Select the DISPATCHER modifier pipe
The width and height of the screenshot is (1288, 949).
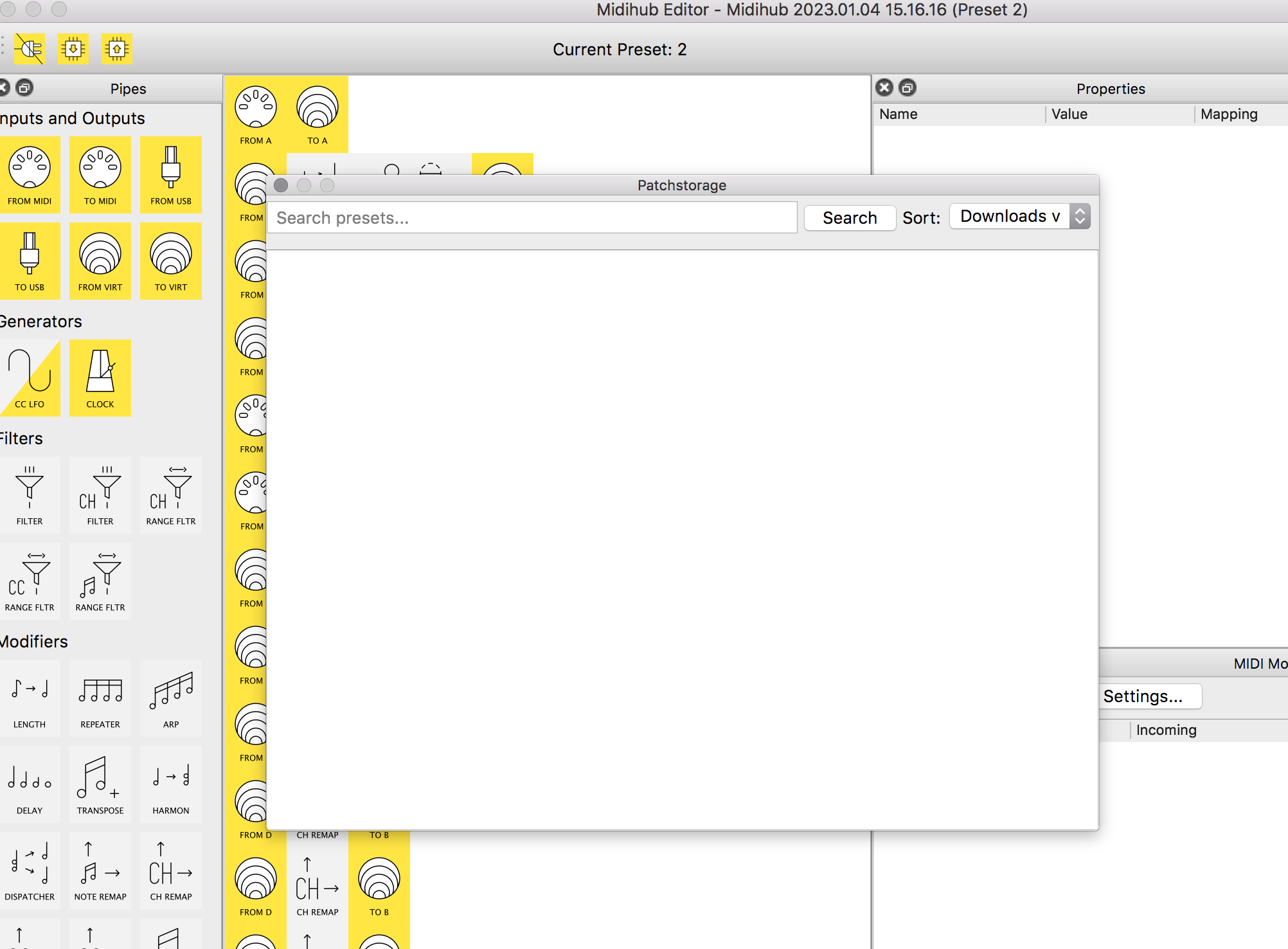coord(30,870)
